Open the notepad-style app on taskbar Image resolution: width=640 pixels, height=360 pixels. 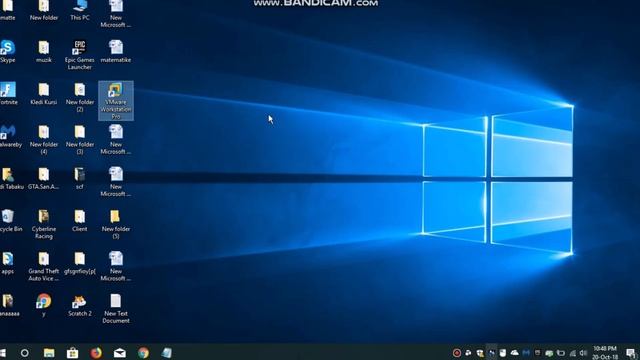point(167,353)
